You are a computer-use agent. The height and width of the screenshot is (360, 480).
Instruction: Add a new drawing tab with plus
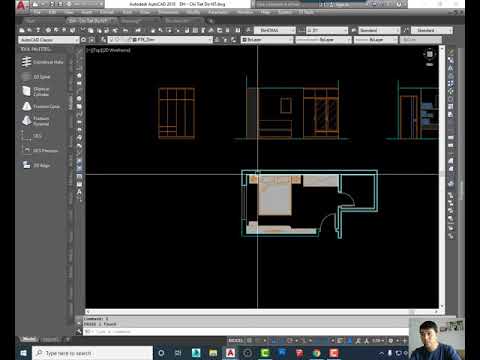210,21
